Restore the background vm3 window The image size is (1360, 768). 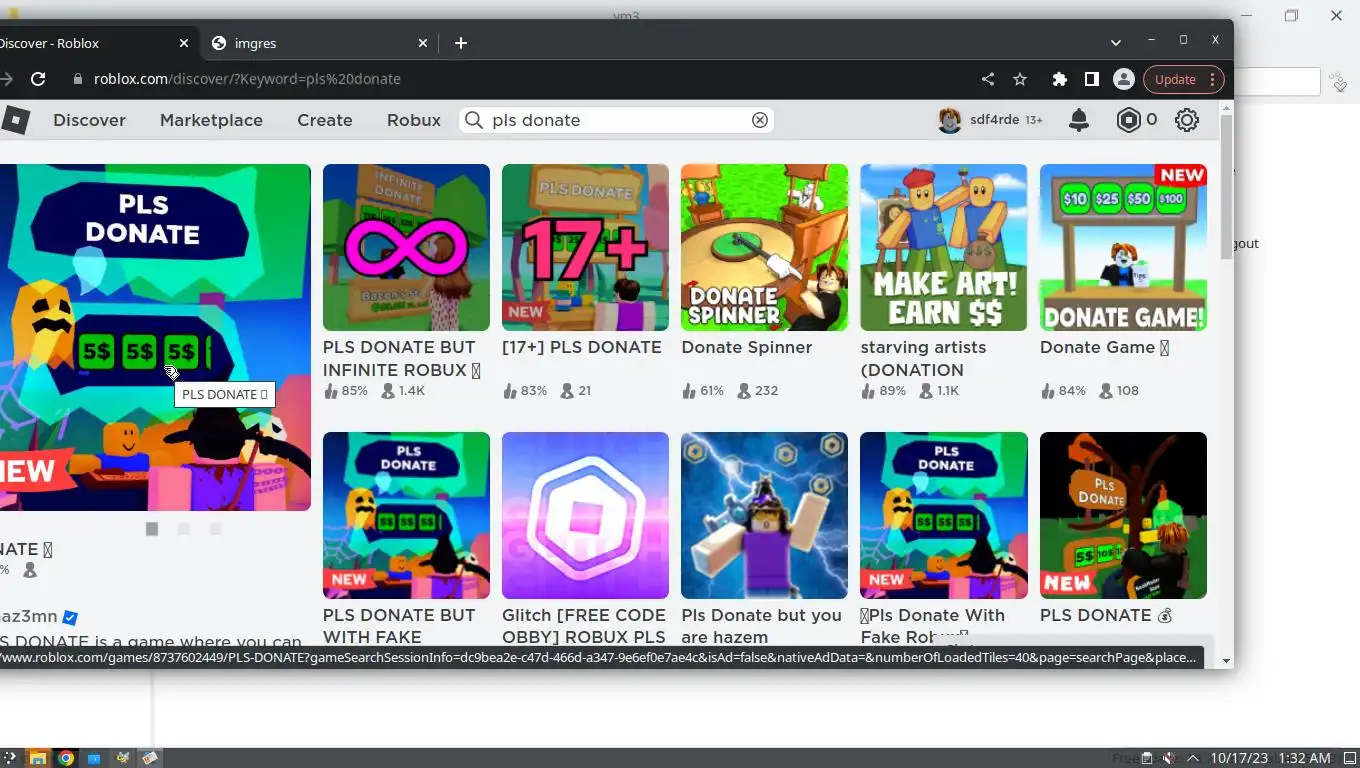point(1291,15)
